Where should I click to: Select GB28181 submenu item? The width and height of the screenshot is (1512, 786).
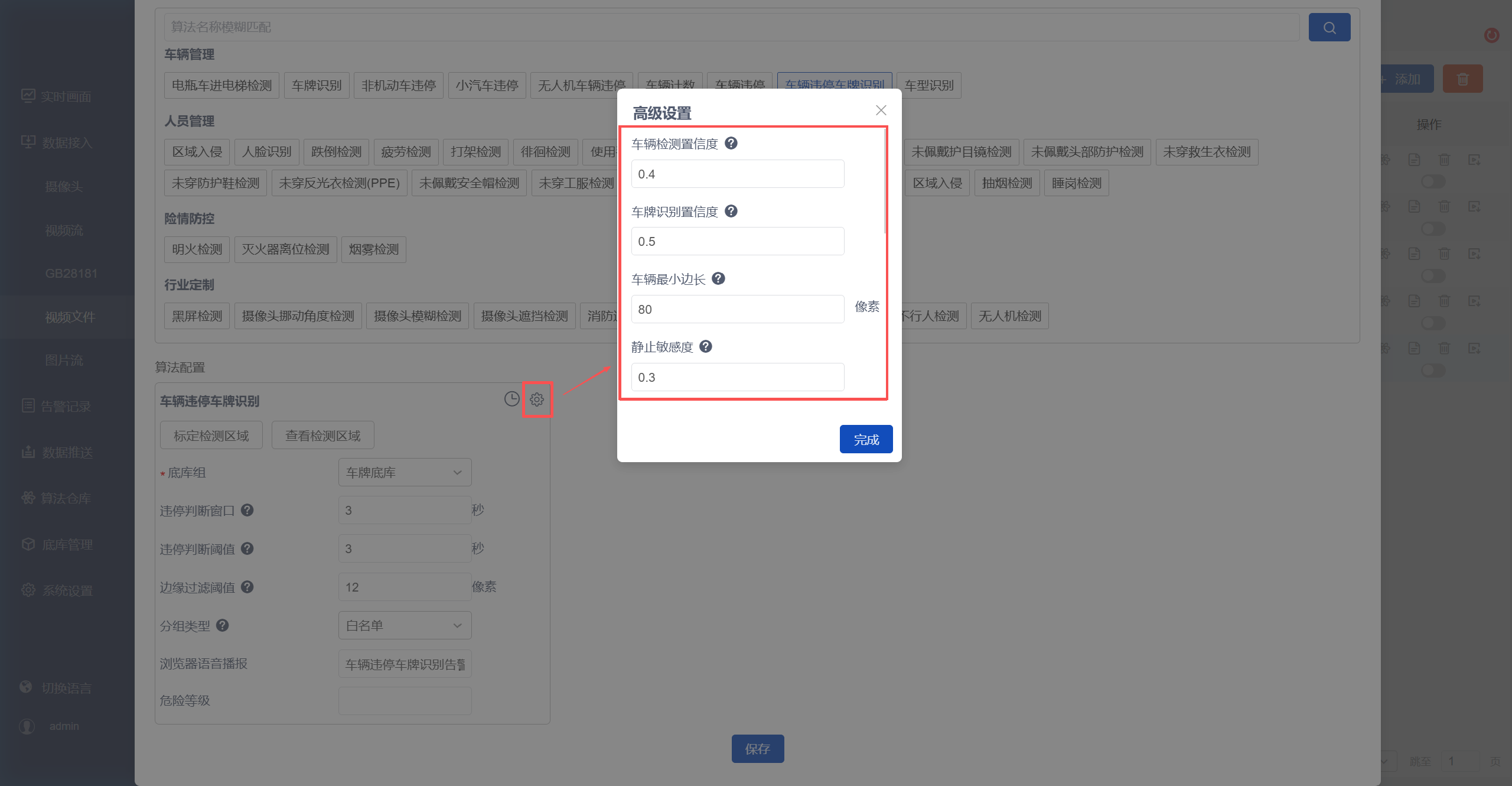point(71,274)
